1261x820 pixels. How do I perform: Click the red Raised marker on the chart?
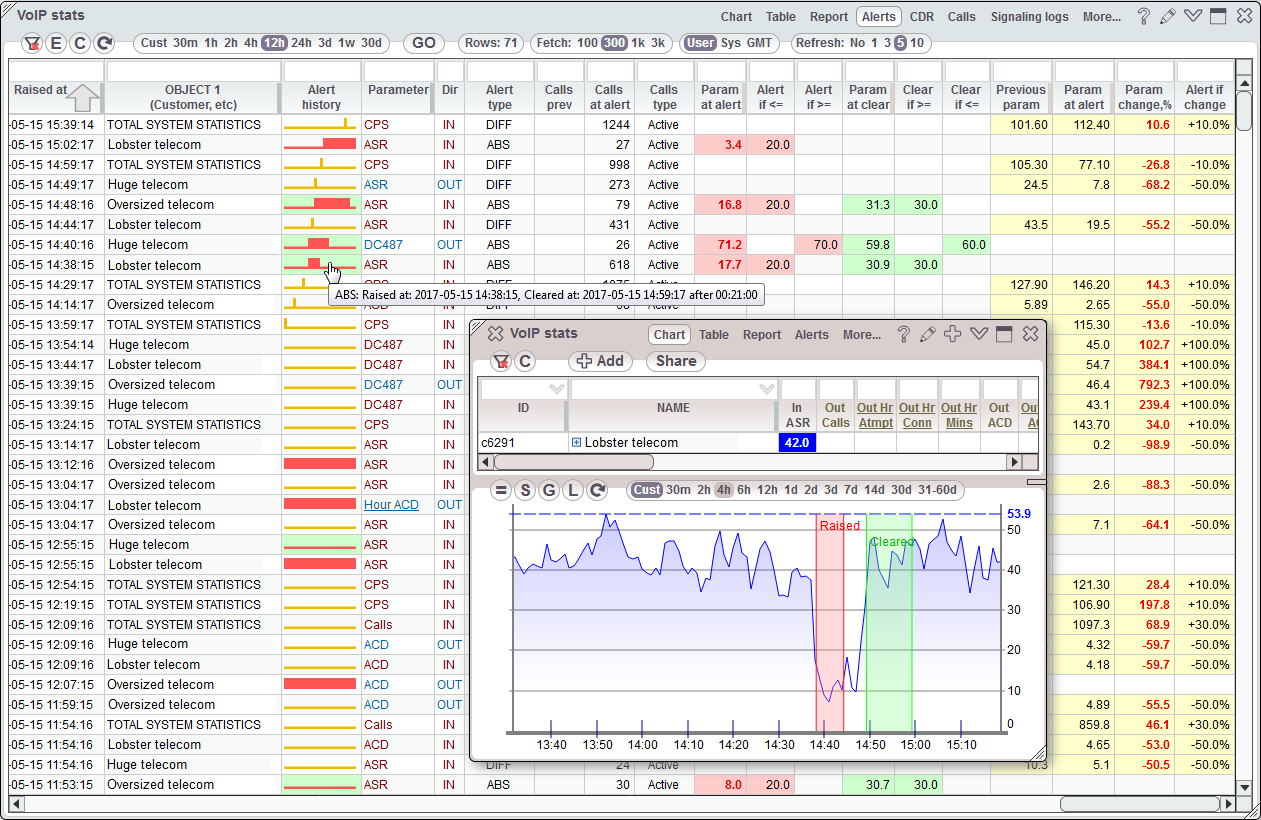(x=838, y=525)
